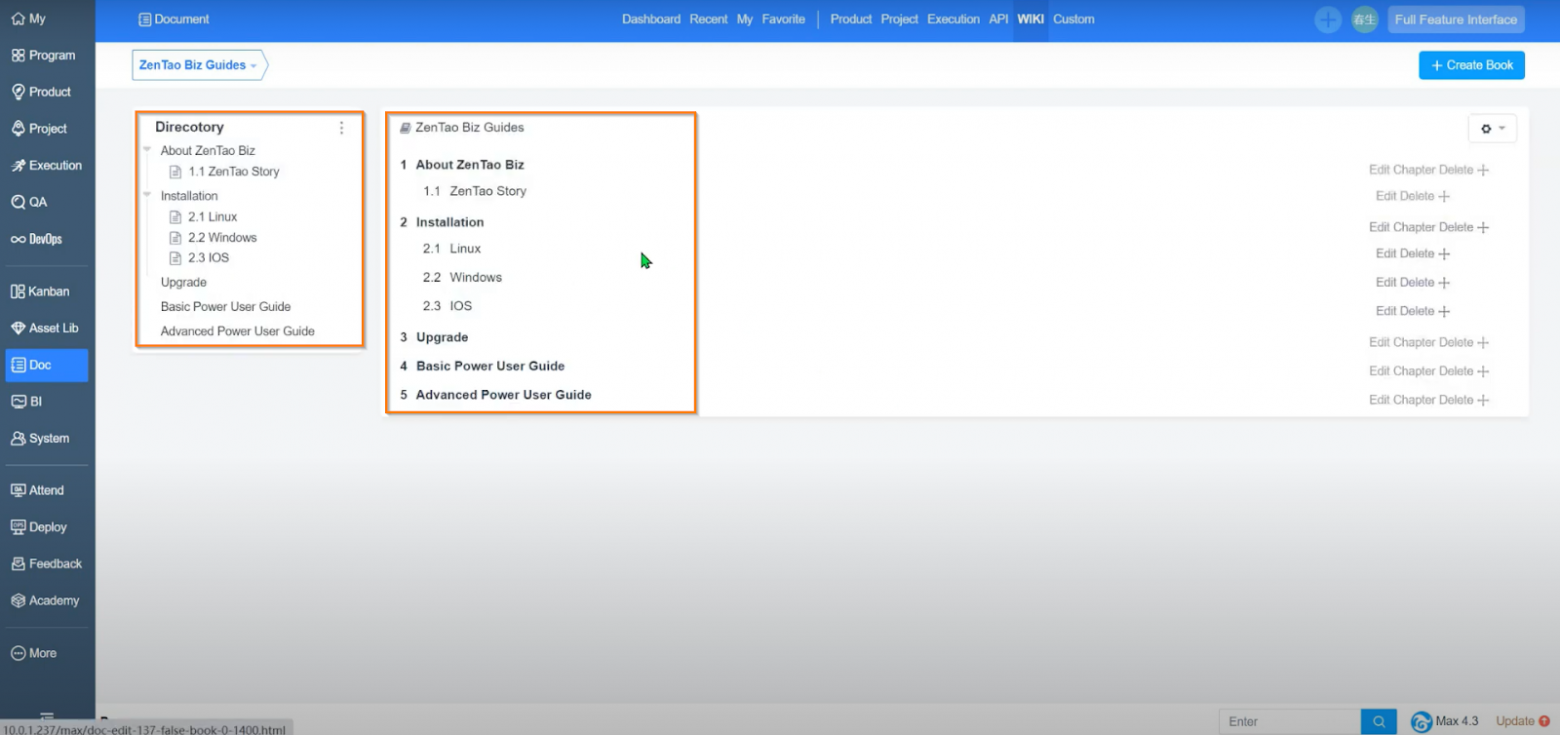This screenshot has height=735, width=1560.
Task: Click Edit on About ZenTao Biz chapter row
Action: (x=1379, y=170)
